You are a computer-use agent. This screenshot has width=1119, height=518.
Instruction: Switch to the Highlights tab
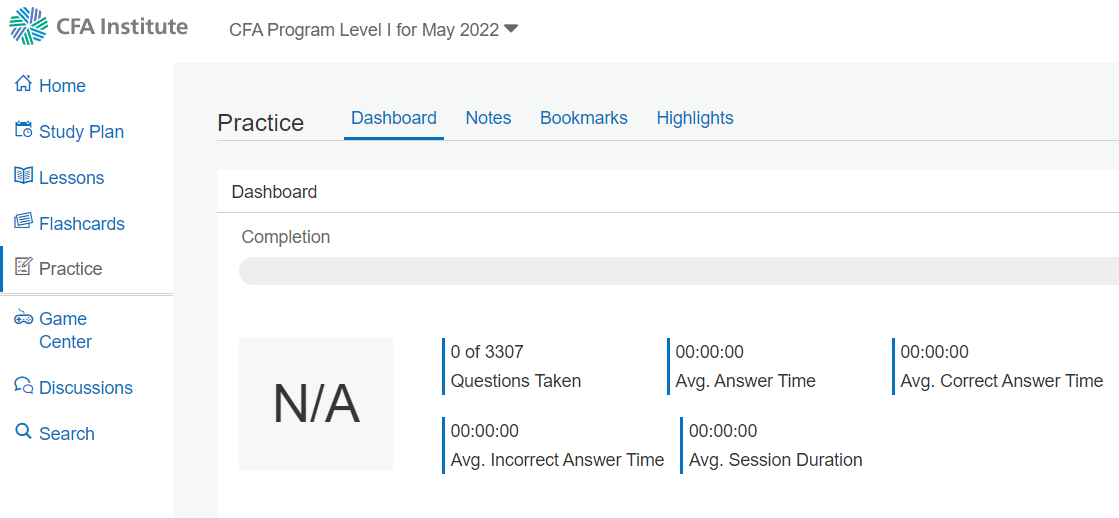coord(695,118)
